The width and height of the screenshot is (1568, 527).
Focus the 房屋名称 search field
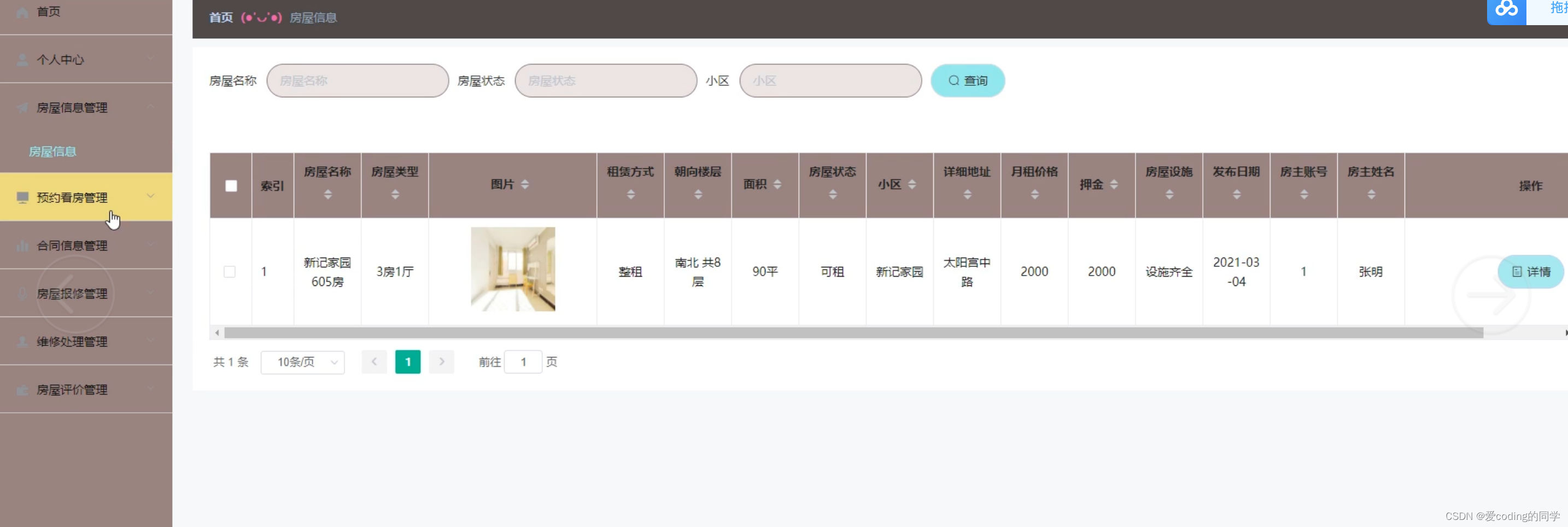click(358, 80)
